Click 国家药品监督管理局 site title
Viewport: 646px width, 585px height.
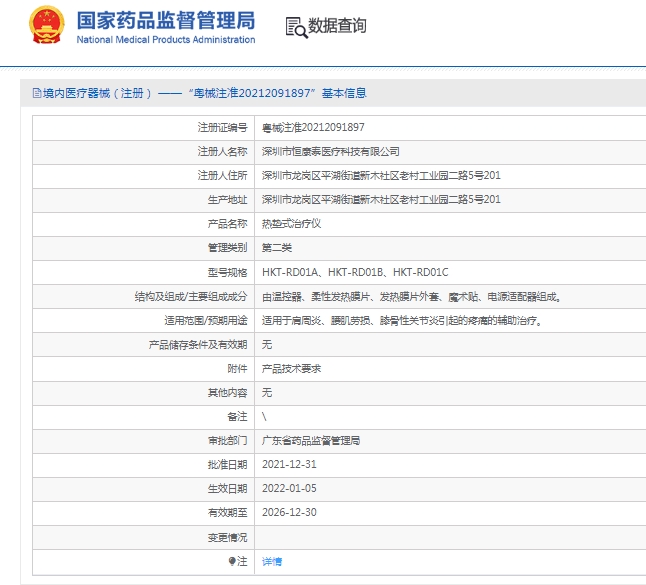coord(166,21)
